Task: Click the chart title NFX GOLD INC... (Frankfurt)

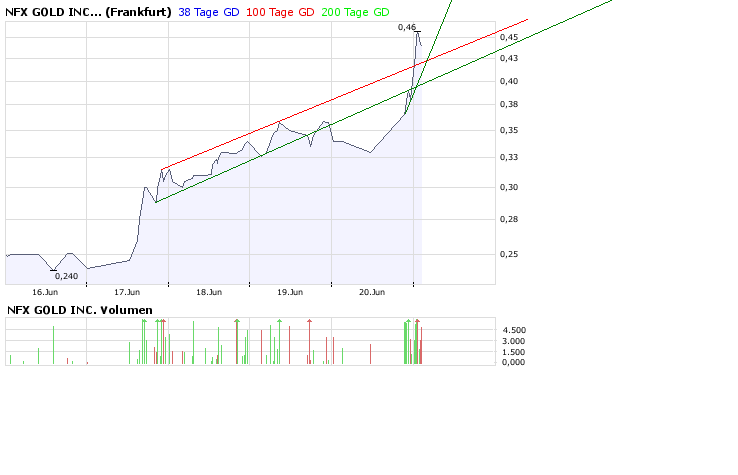Action: tap(88, 12)
